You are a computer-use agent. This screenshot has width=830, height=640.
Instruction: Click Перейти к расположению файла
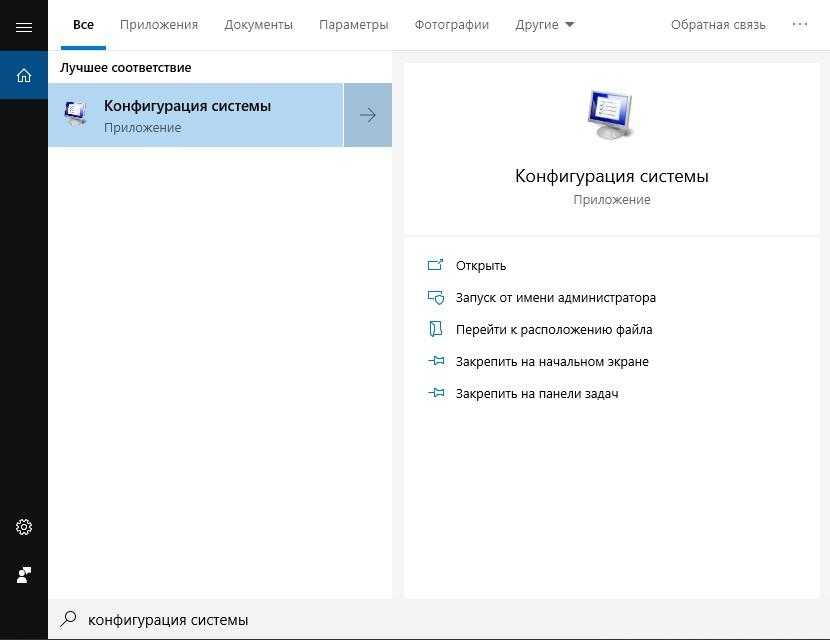pyautogui.click(x=553, y=329)
